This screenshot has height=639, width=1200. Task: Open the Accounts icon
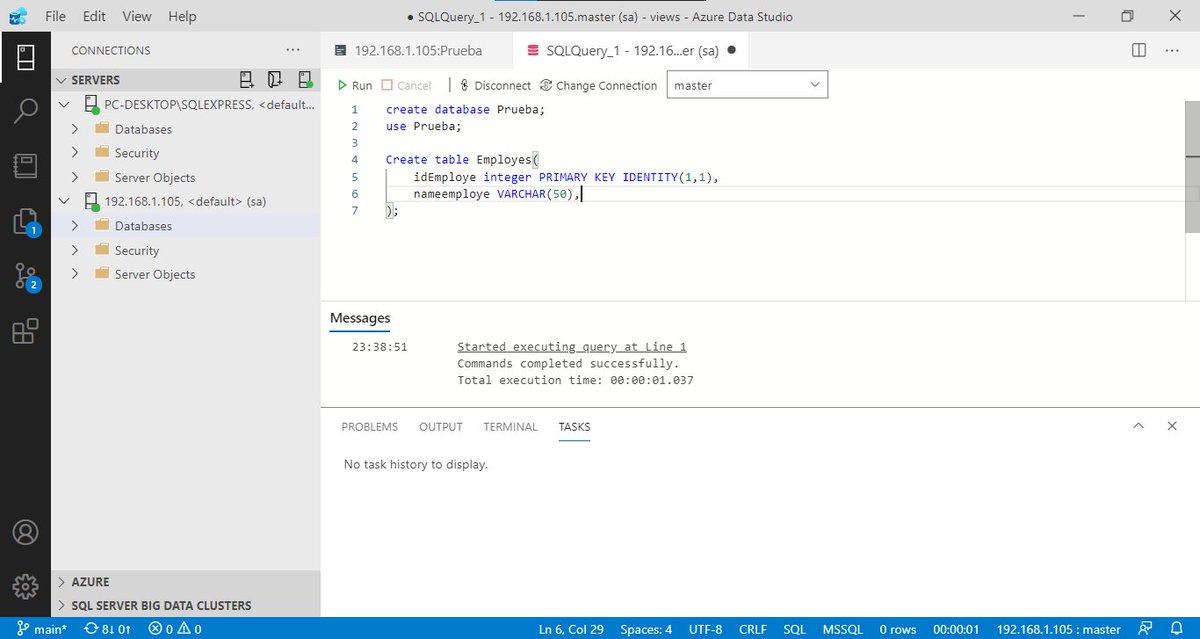(x=26, y=531)
